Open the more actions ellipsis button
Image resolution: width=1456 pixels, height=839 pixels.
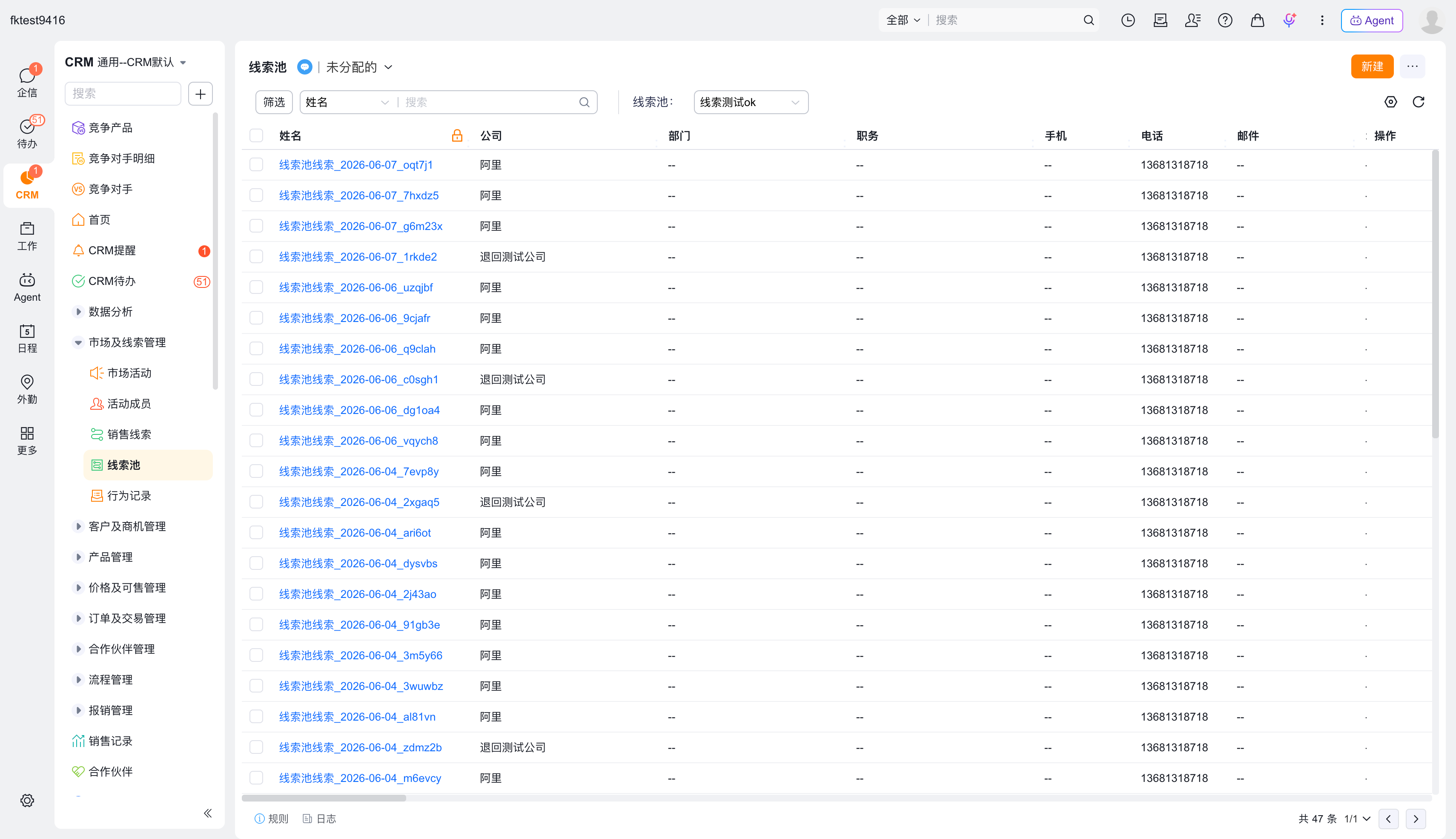click(1412, 66)
